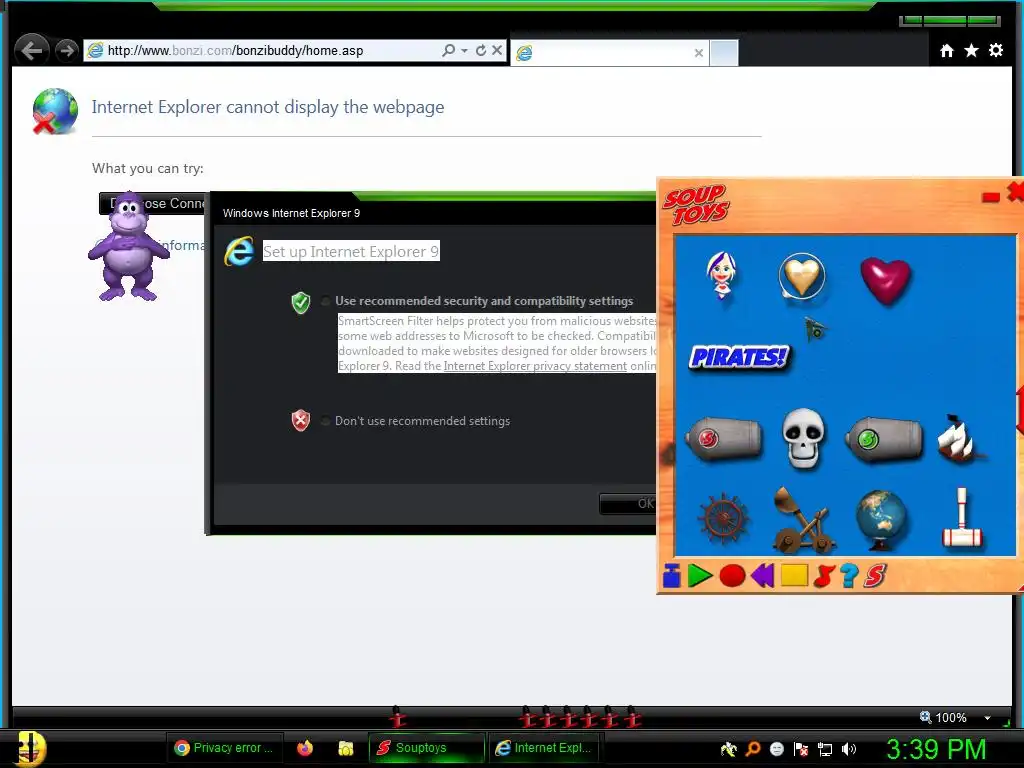Click the Set up Internet Explorer 9 heading
Viewport: 1024px width, 768px height.
pyautogui.click(x=351, y=251)
